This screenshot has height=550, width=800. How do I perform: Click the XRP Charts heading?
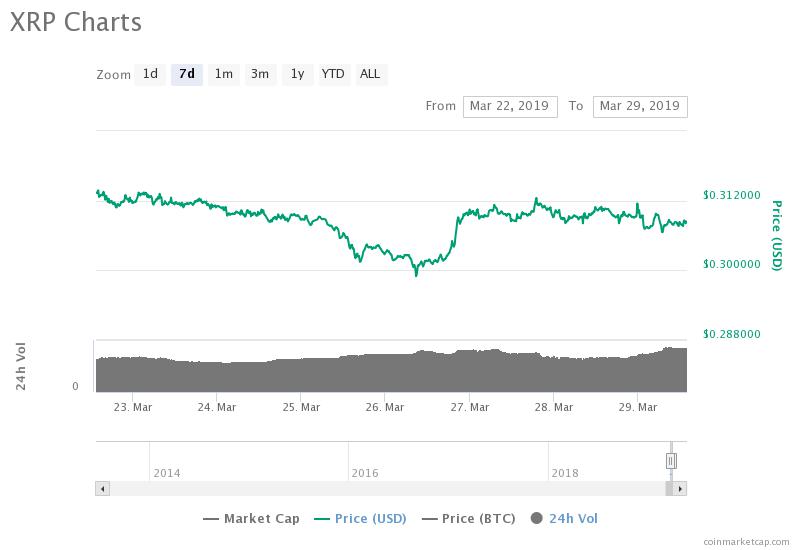coord(76,22)
